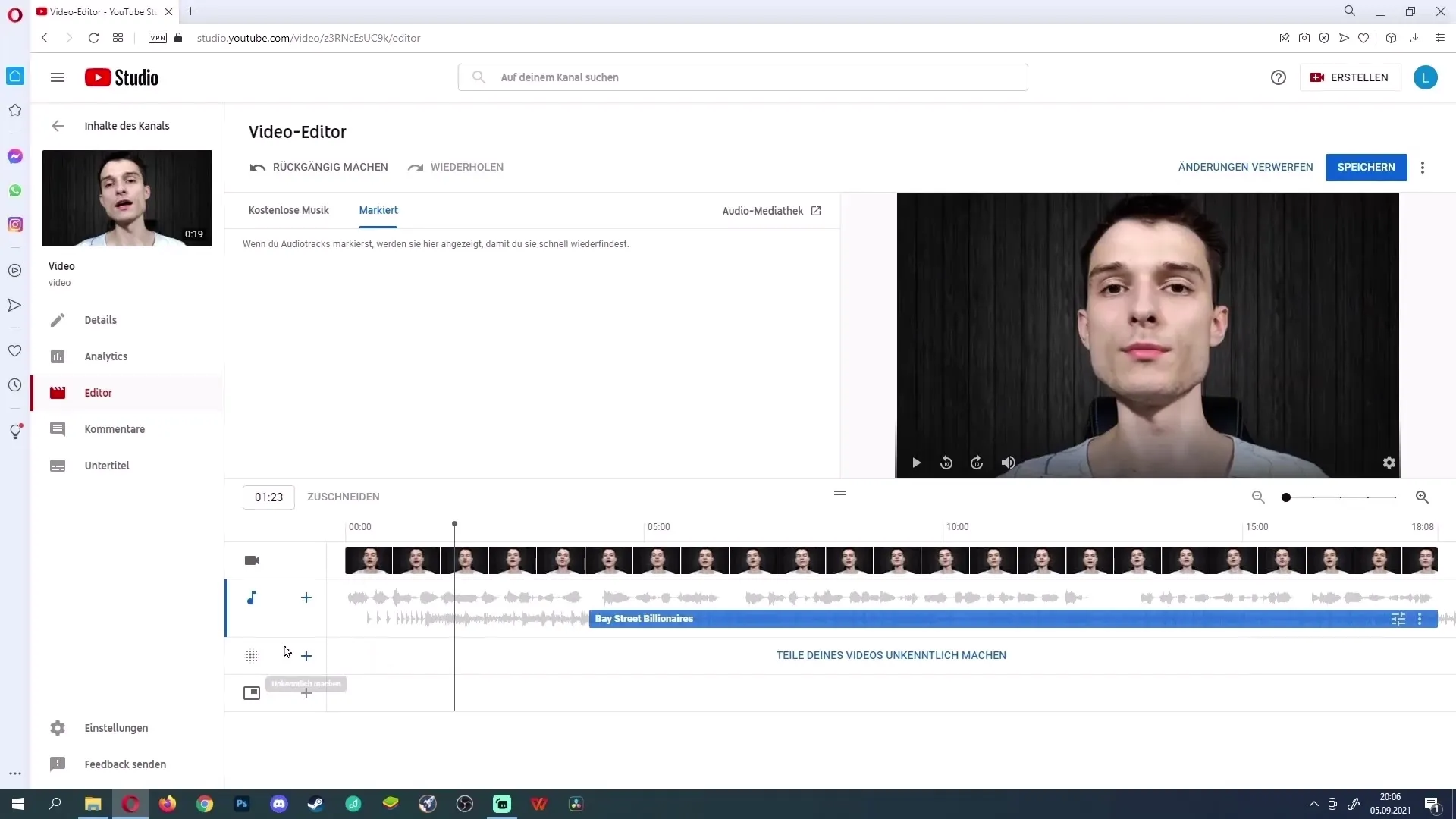1456x819 pixels.
Task: Reload the browser page
Action: [x=93, y=38]
